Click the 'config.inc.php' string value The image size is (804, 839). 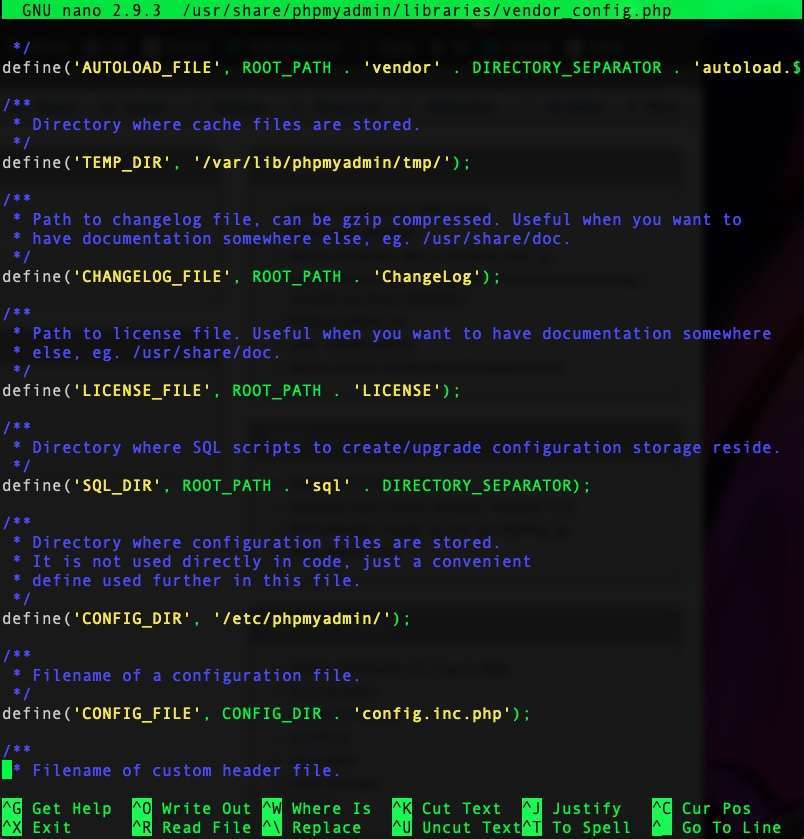(x=432, y=713)
